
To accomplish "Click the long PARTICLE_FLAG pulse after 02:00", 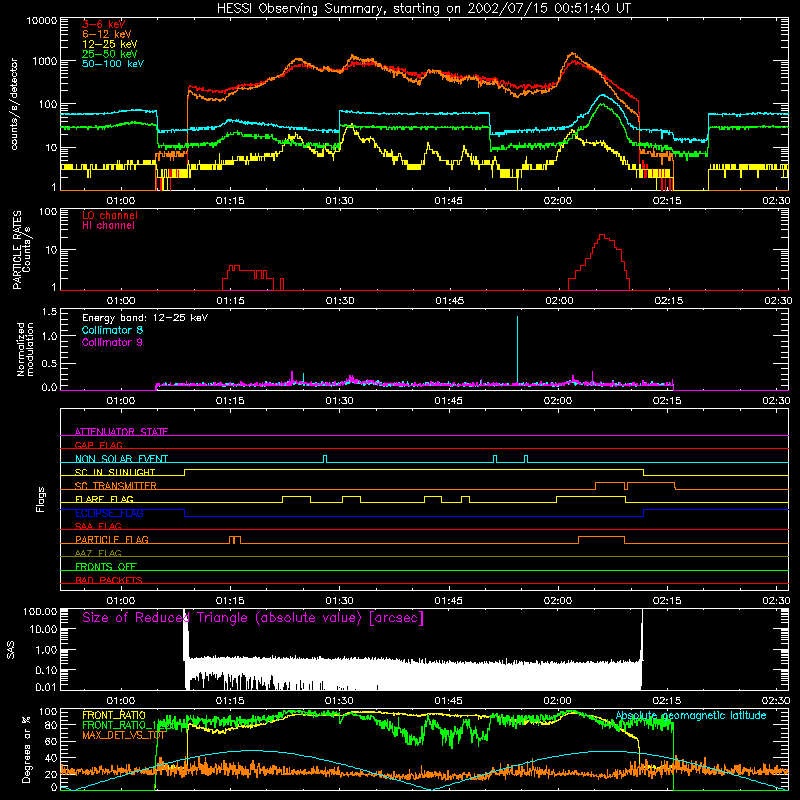I will (x=602, y=539).
